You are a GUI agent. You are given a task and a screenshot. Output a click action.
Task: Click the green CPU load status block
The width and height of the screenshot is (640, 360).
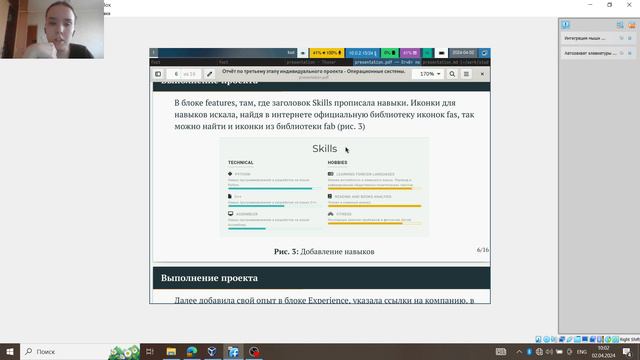(390, 53)
